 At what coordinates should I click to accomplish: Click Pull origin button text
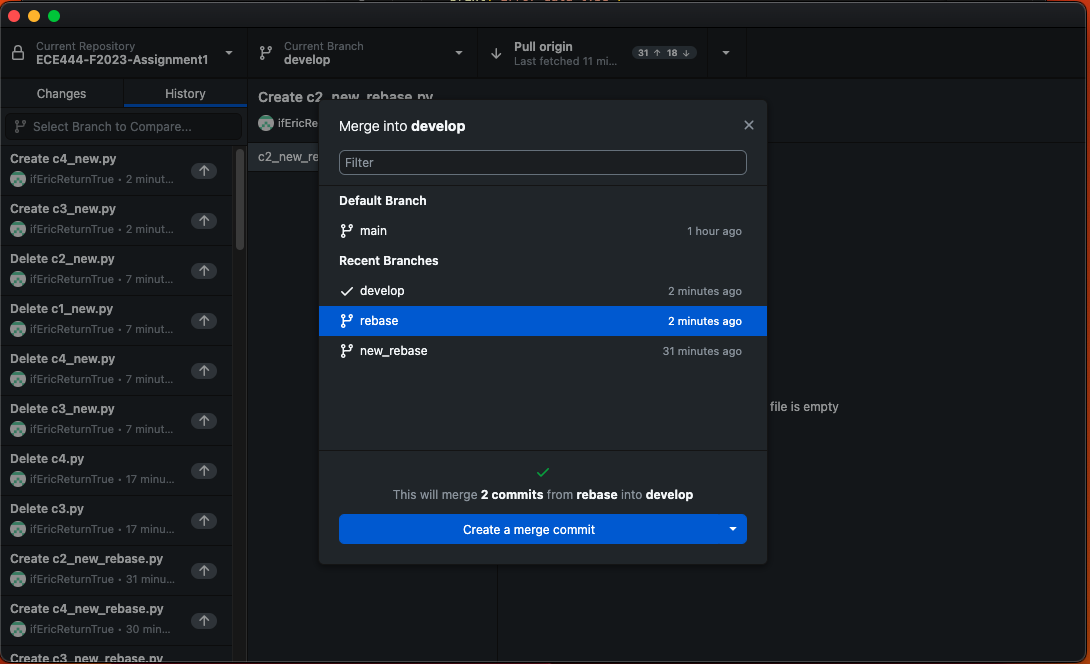(543, 47)
